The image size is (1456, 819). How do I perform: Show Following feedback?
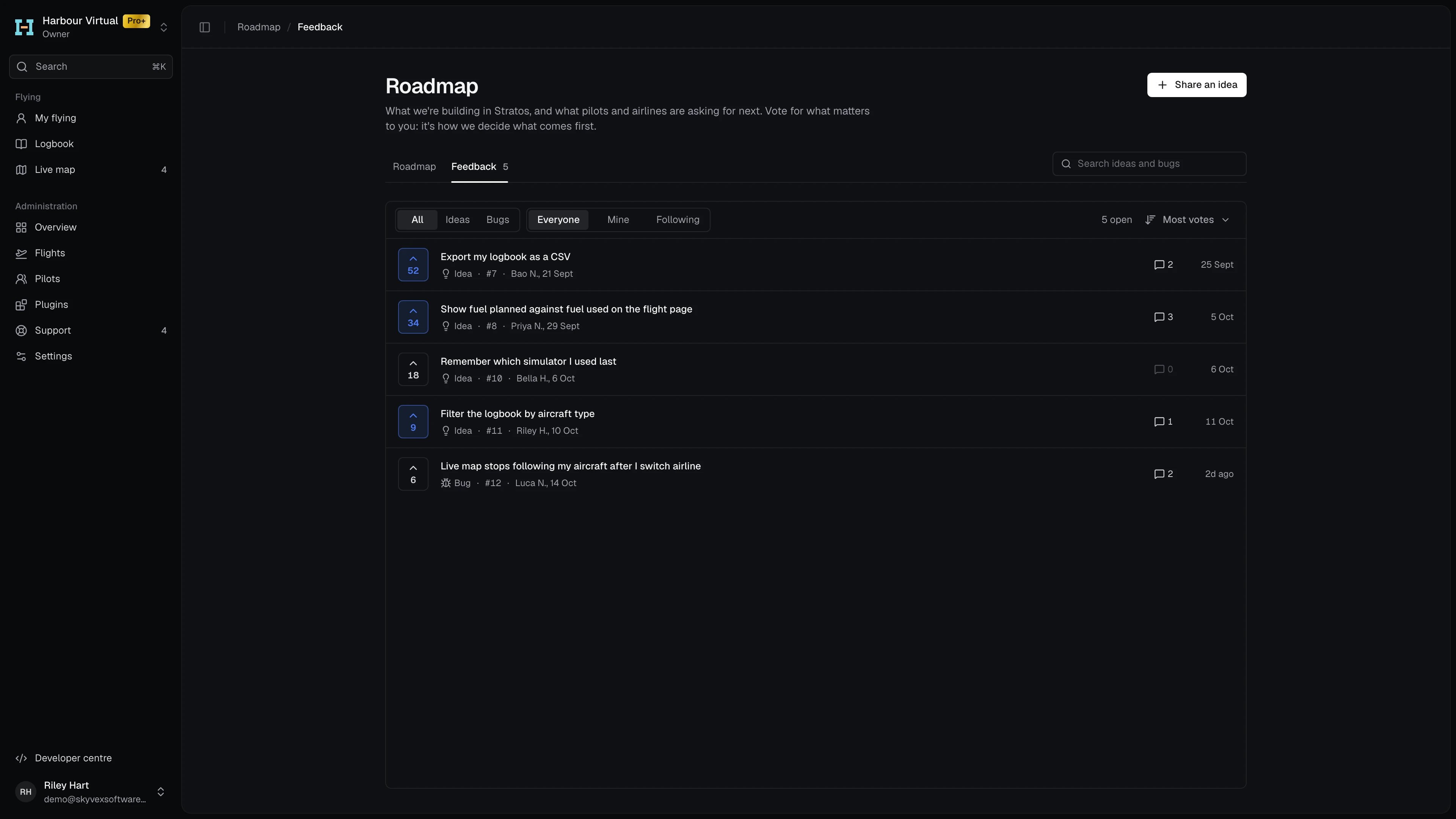click(678, 220)
